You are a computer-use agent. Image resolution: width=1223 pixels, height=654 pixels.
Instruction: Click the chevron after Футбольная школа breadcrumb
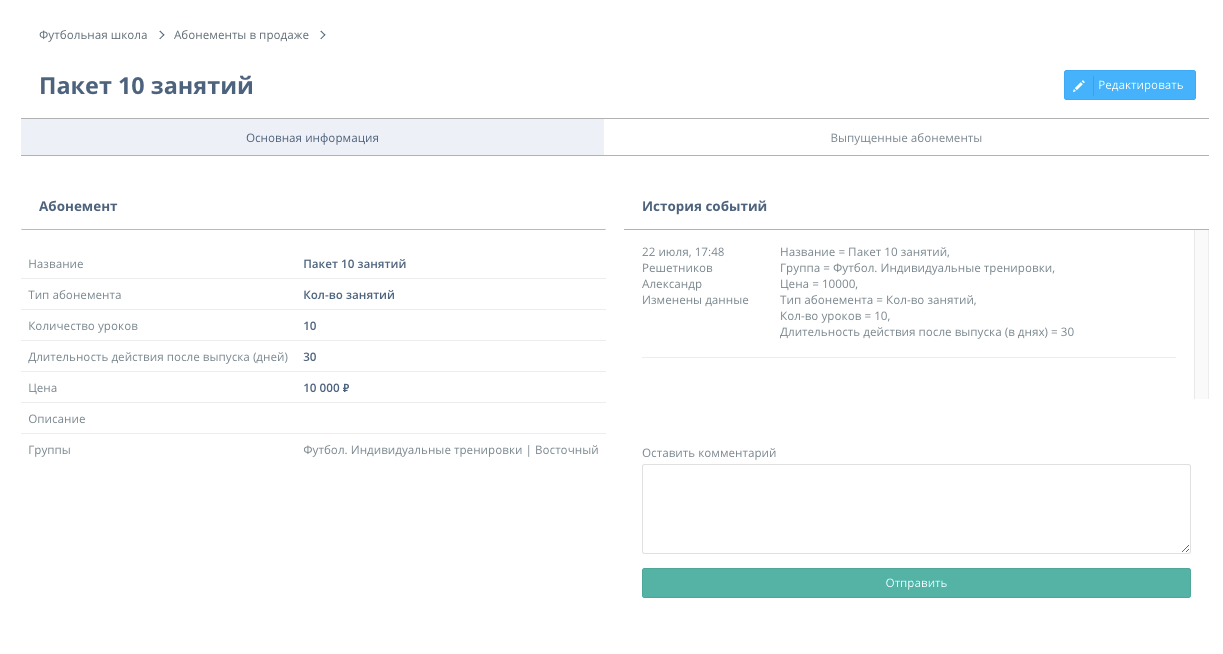coord(161,35)
